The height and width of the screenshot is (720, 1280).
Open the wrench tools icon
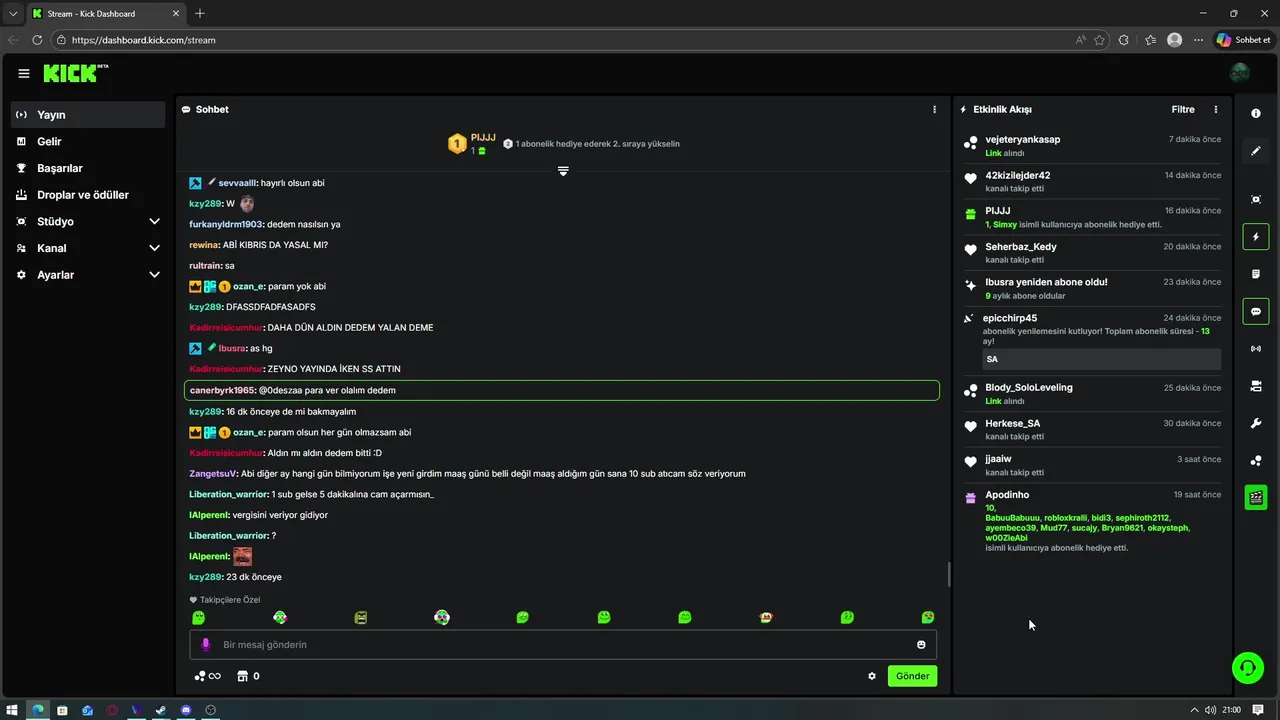(1256, 423)
